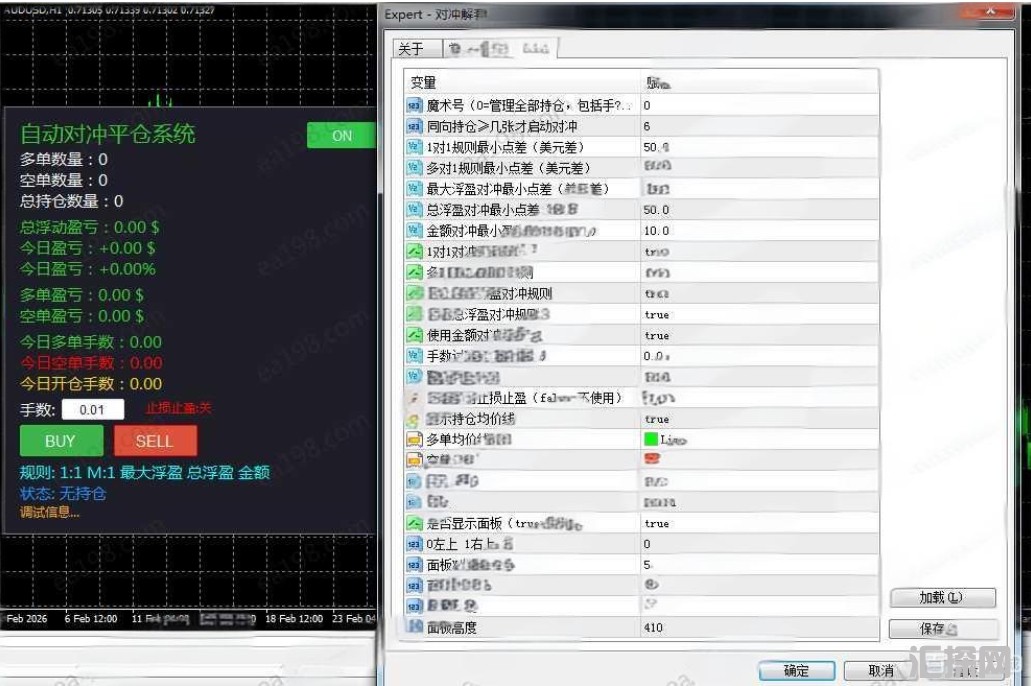Click the color icon beside 多单均价 row
The image size is (1031, 686).
click(414, 439)
